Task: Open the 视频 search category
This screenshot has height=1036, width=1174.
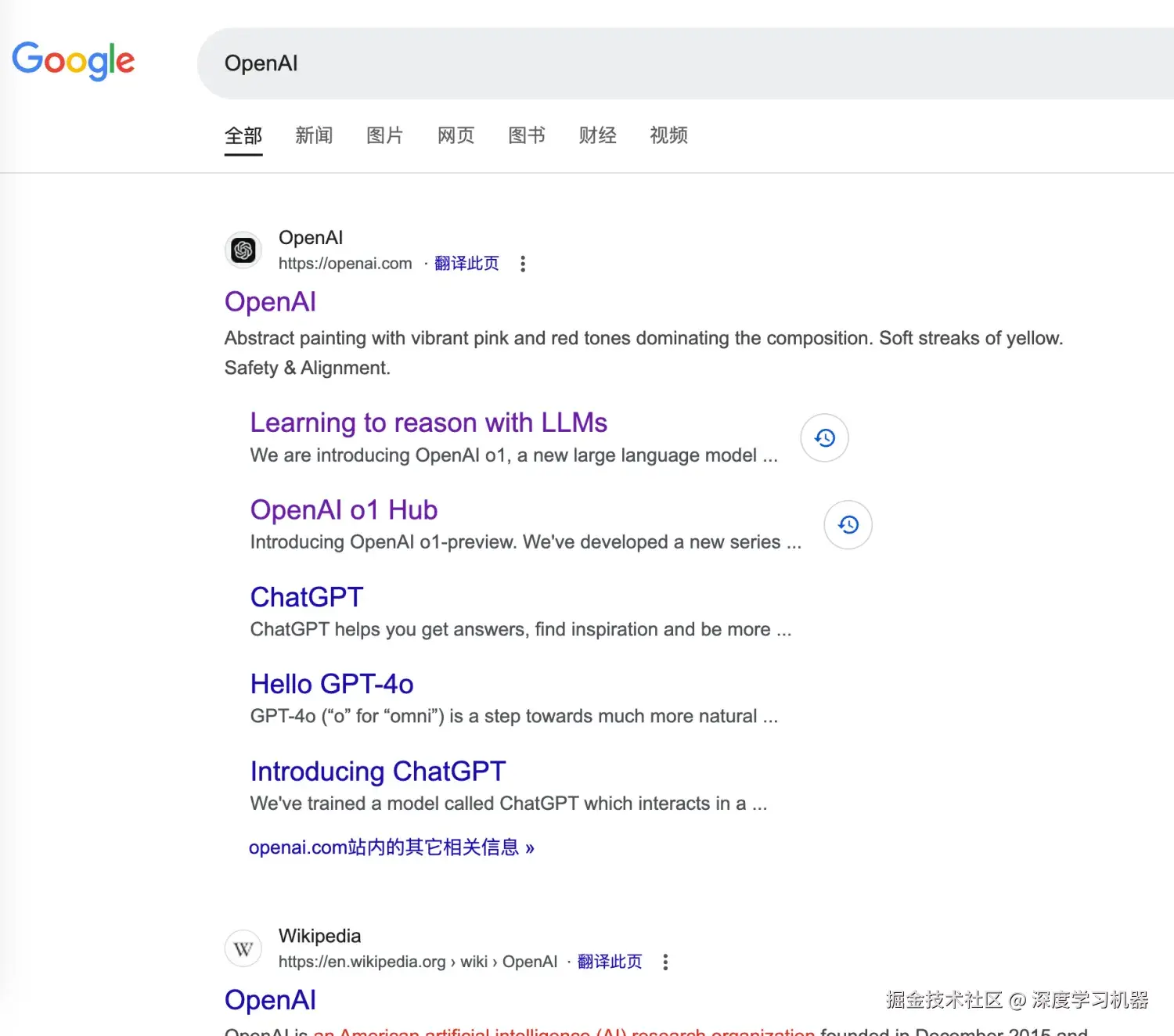Action: [x=668, y=135]
